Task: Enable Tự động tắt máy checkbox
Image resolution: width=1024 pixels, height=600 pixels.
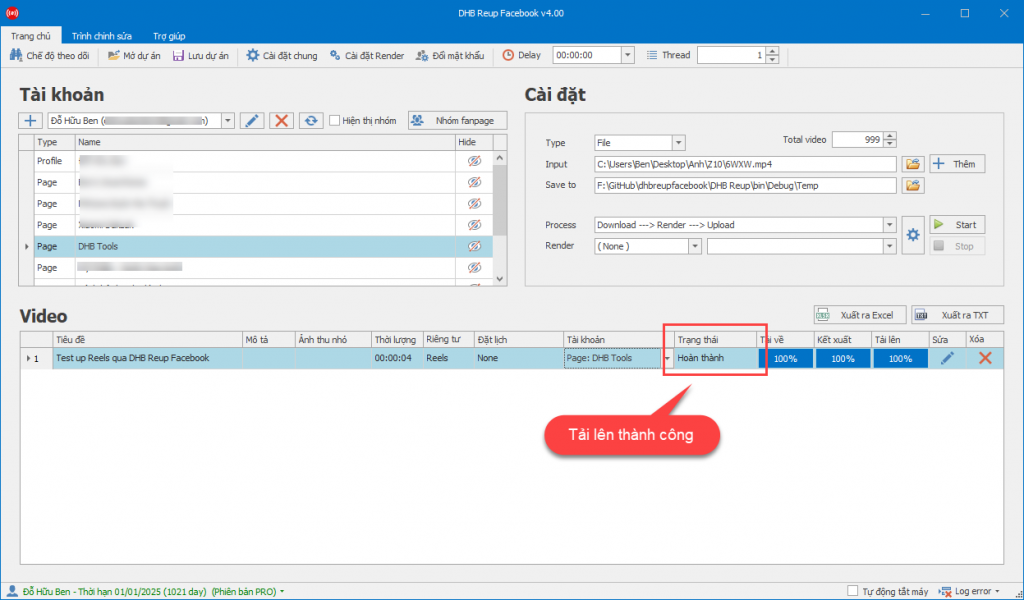Action: (x=852, y=592)
